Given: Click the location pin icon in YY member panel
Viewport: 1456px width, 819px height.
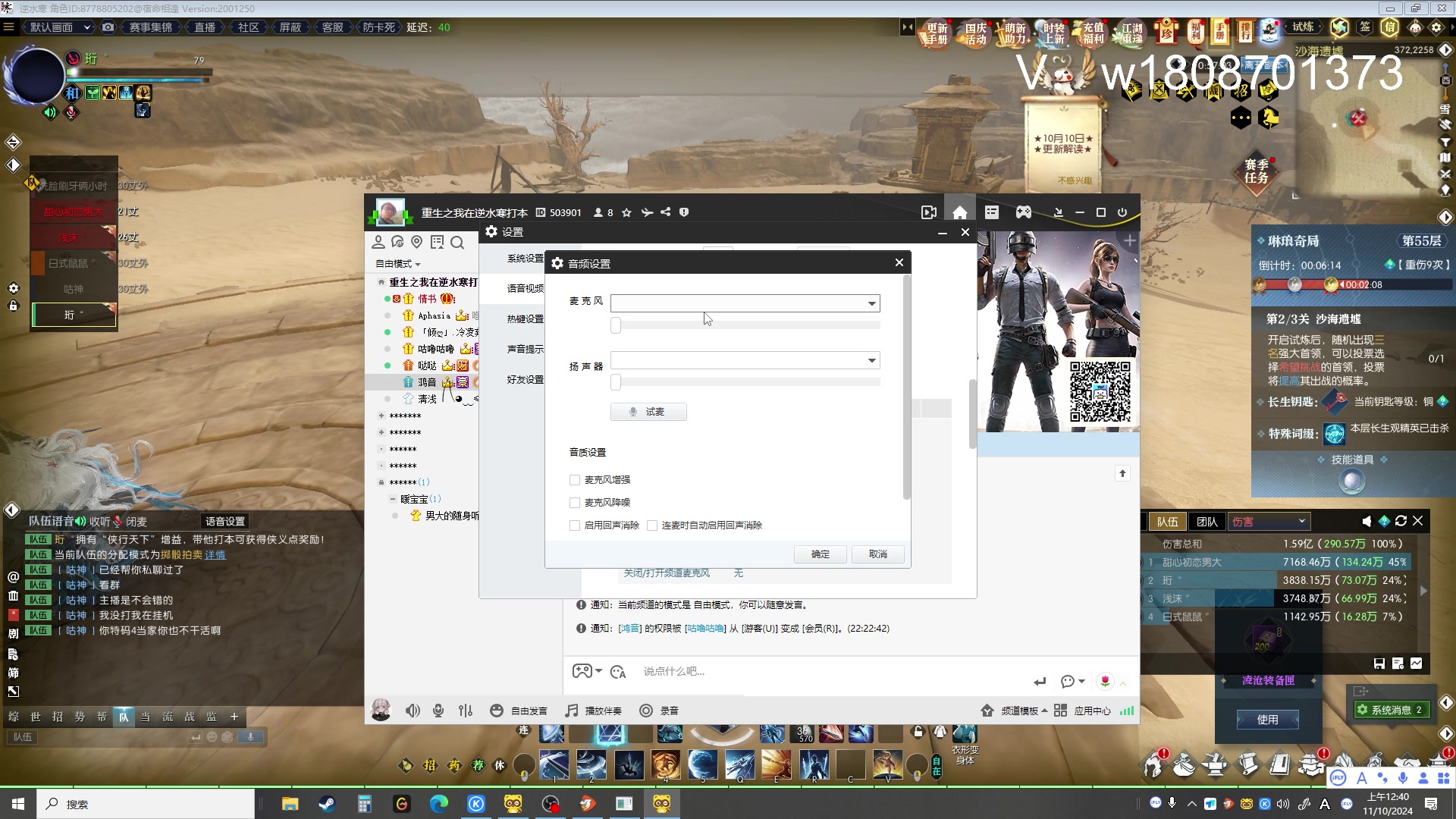Looking at the screenshot, I should click(416, 242).
